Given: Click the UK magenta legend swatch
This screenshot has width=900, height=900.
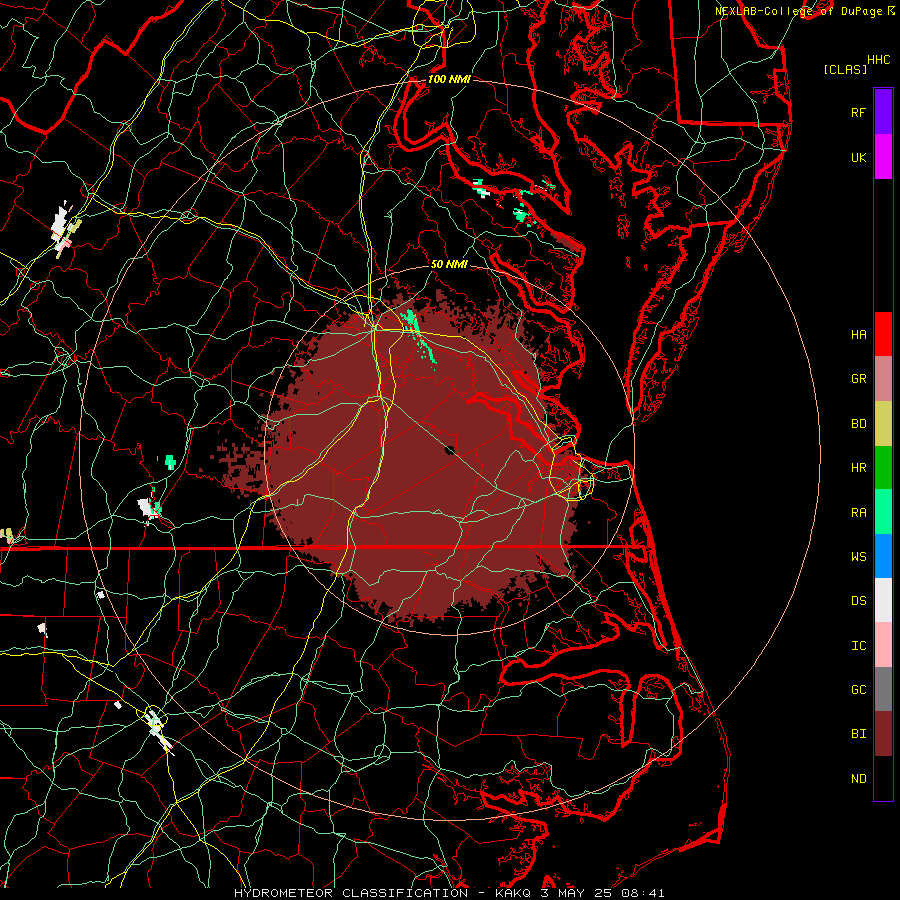Looking at the screenshot, I should 883,157.
